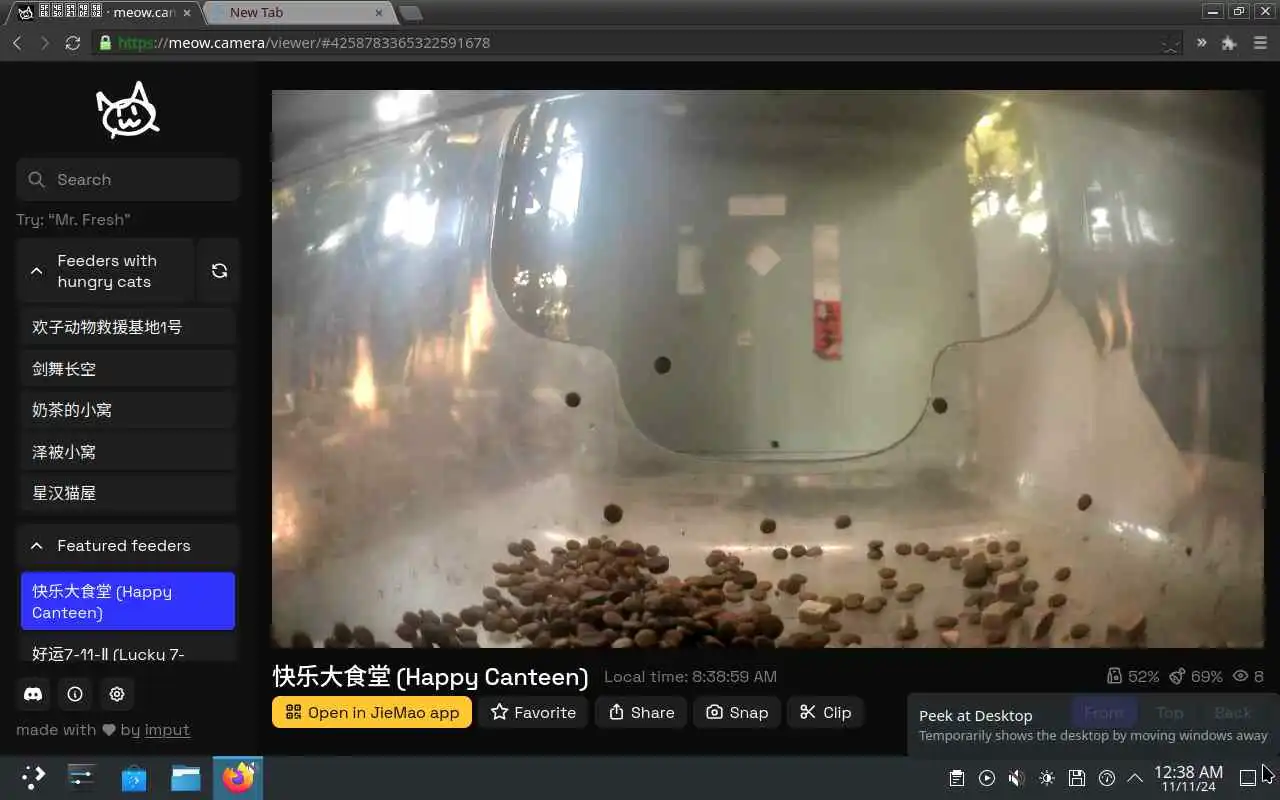
Task: Switch to the meow.camera tab
Action: pos(105,13)
